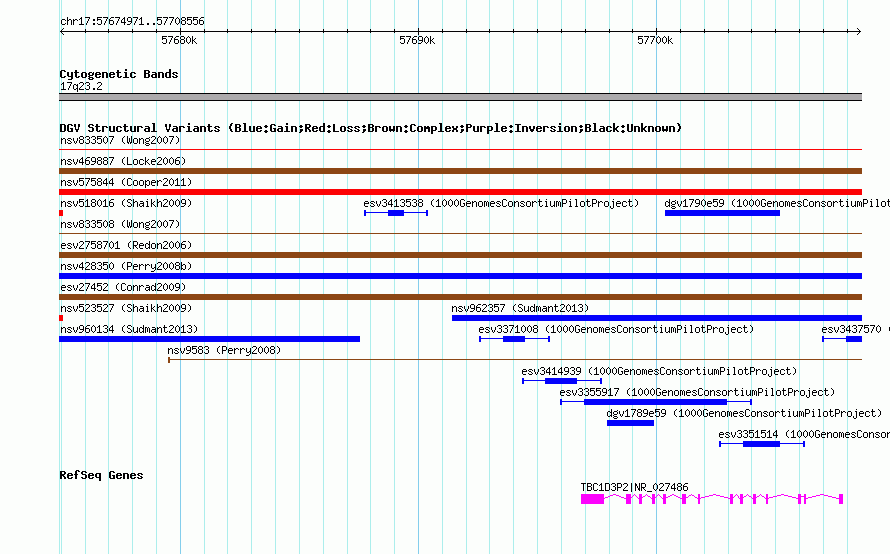Click the small red nsv523527 marker
This screenshot has width=890, height=554.
[61, 318]
